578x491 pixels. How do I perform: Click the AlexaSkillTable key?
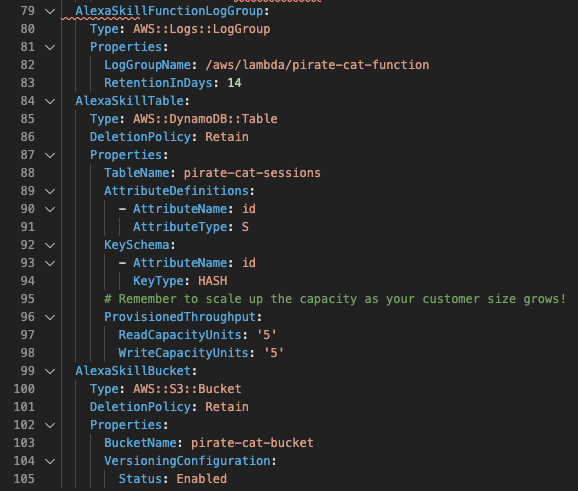point(130,101)
